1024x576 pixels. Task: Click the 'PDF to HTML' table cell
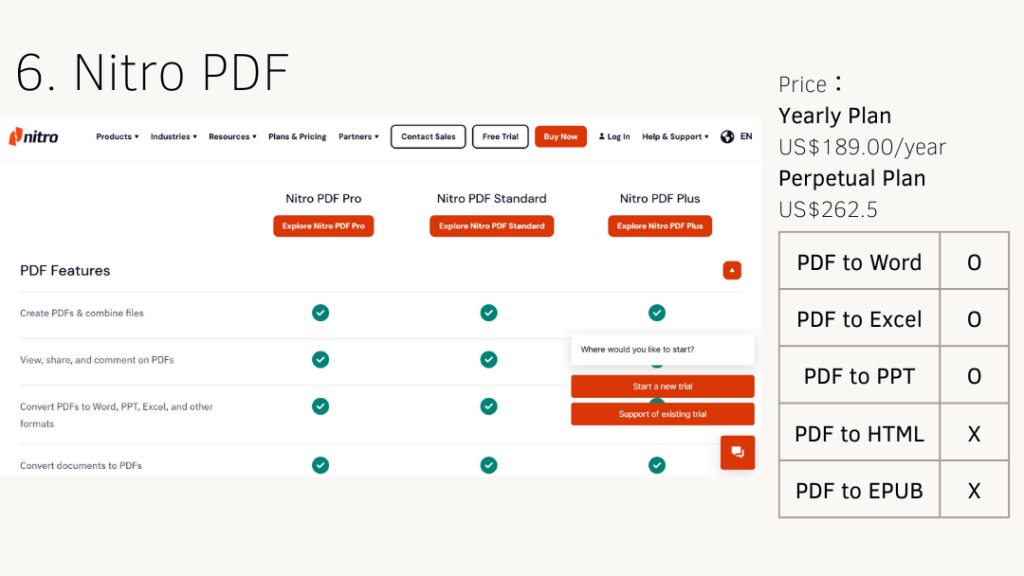tap(859, 432)
